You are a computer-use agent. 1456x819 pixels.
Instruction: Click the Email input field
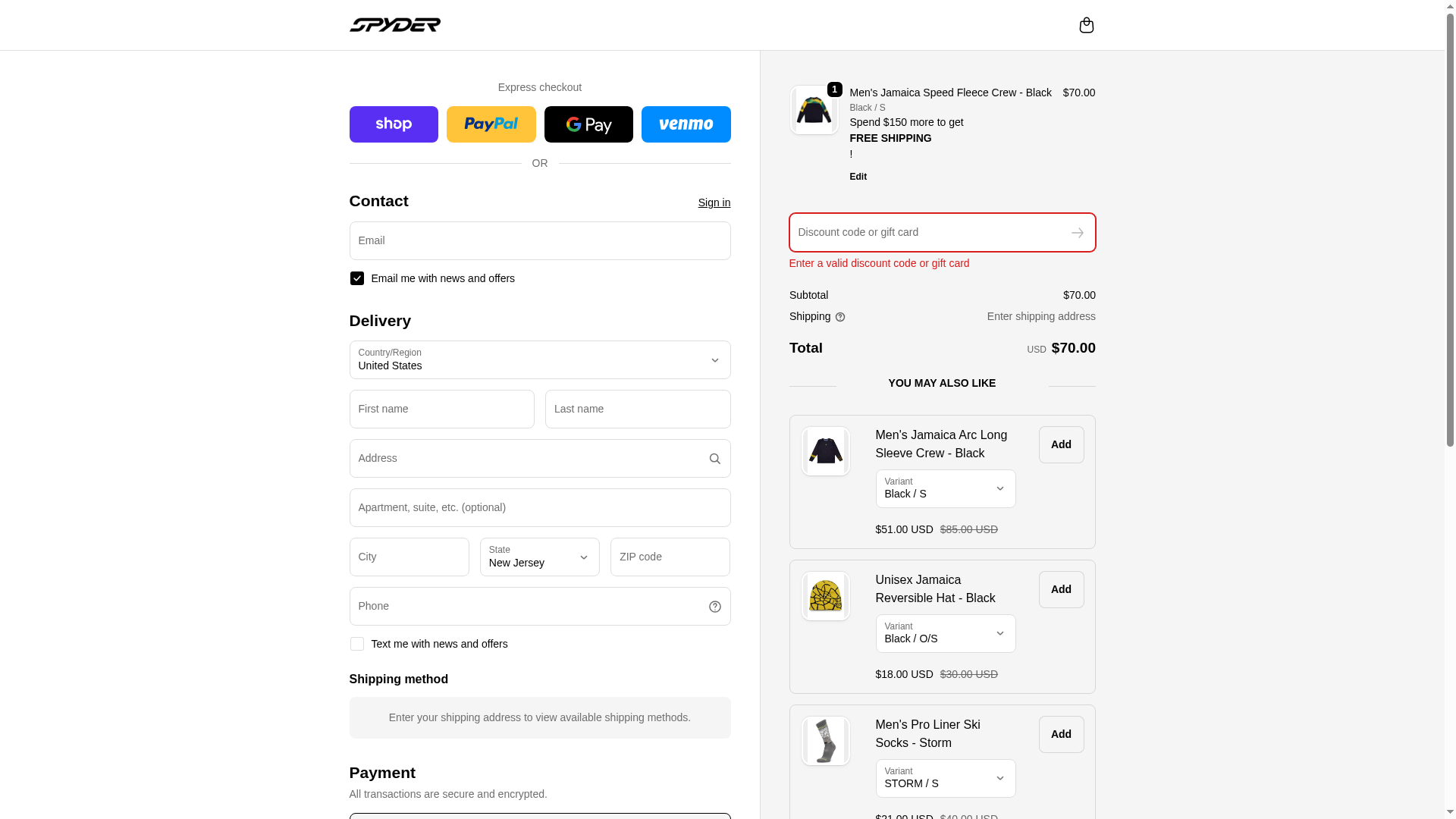click(x=539, y=241)
